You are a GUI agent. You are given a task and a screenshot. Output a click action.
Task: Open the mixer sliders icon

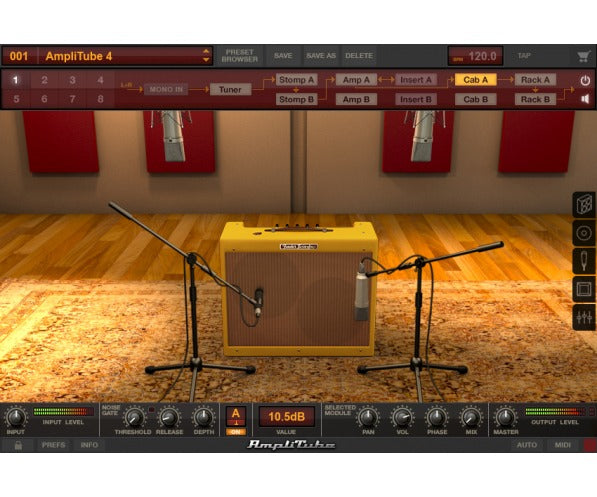pos(584,317)
